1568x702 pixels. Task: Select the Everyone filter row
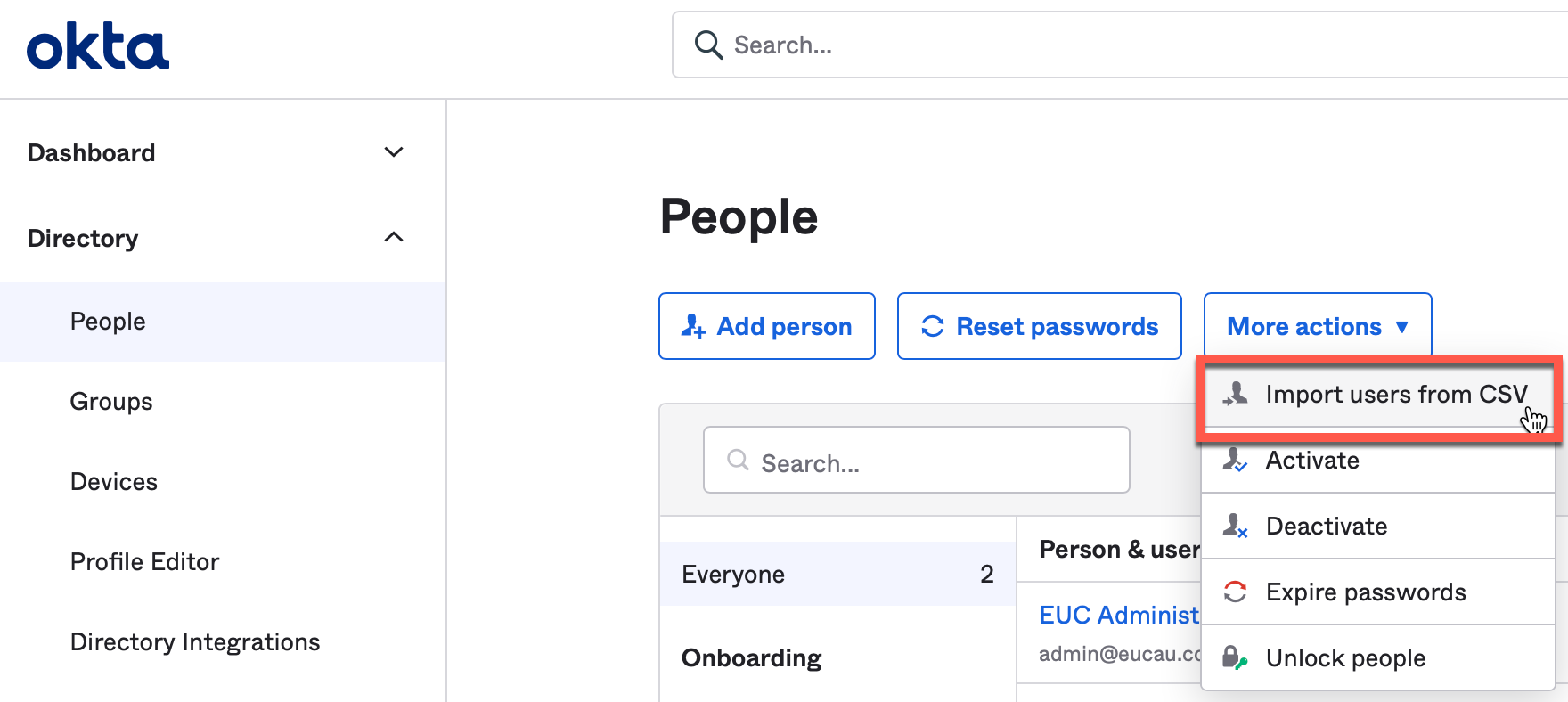click(x=836, y=575)
